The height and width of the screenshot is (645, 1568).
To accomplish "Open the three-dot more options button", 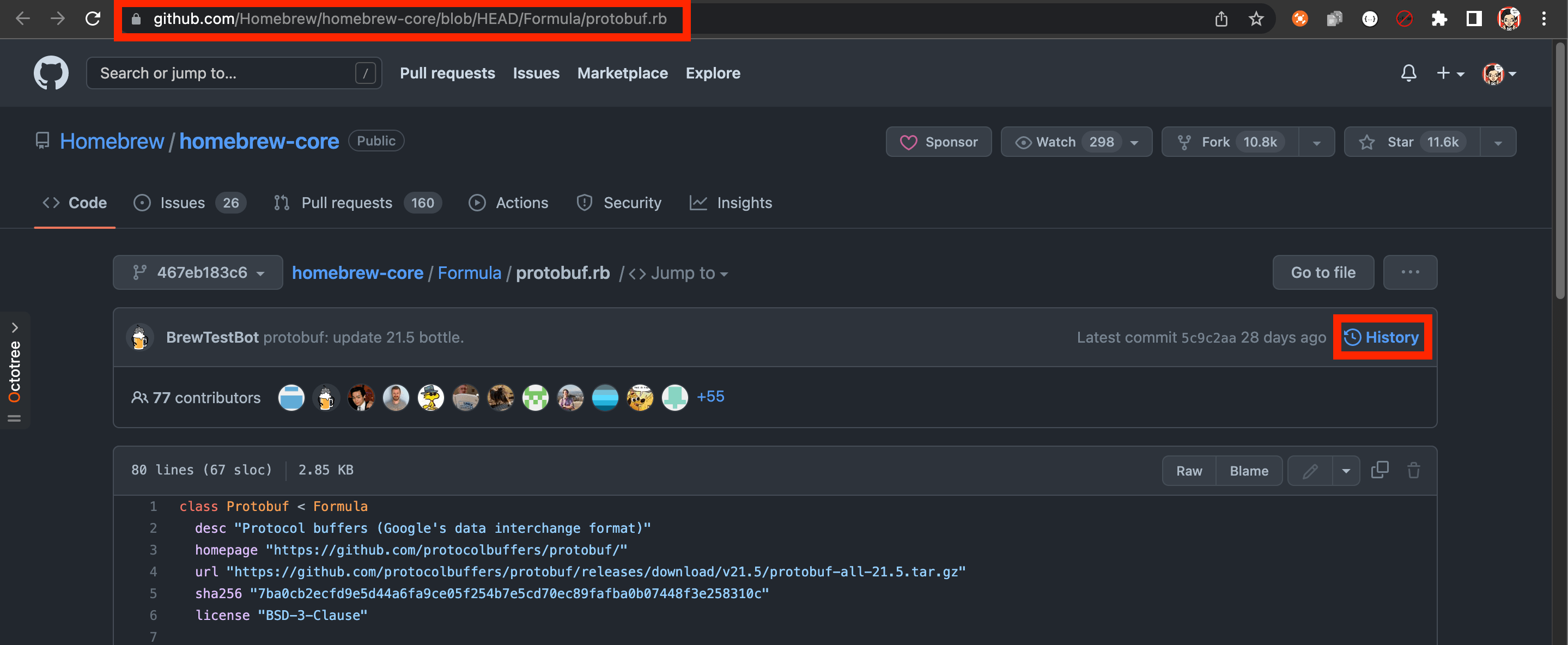I will (1410, 272).
